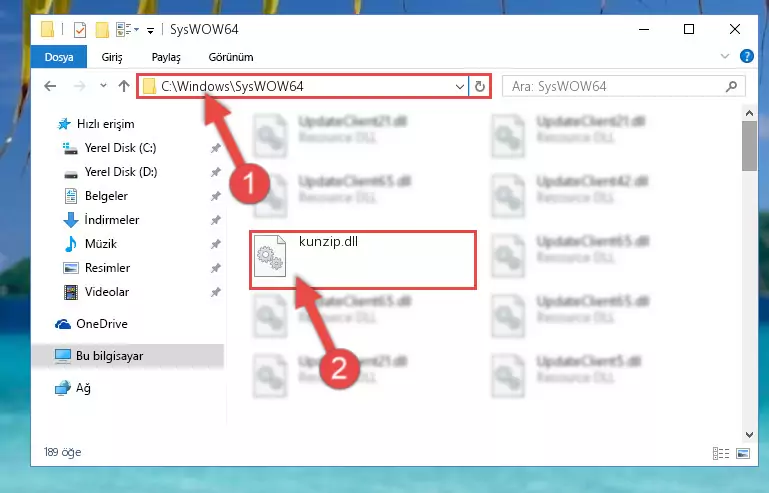This screenshot has height=493, width=769.
Task: Click the New folder quick access icon
Action: coord(102,30)
